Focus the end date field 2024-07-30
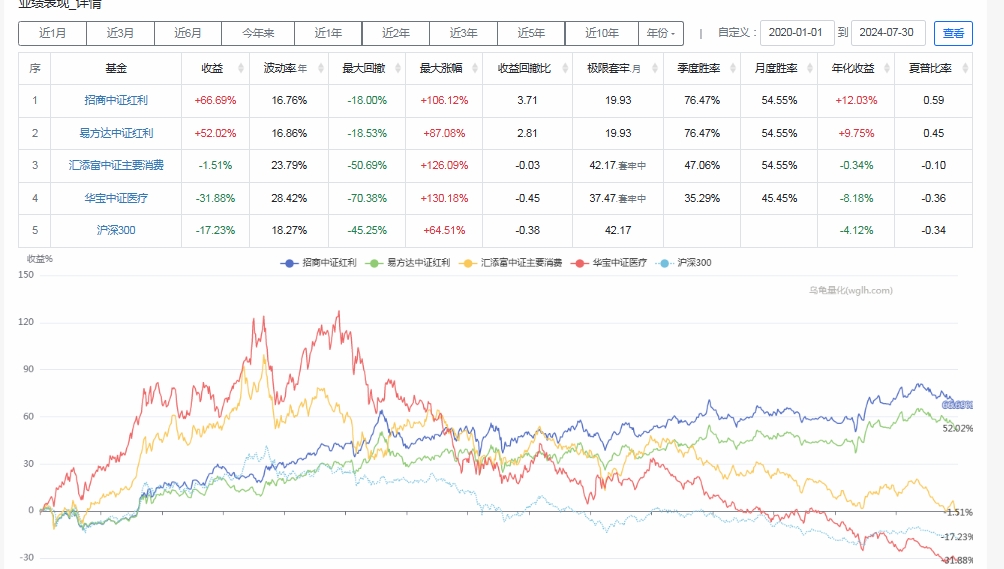 pos(888,33)
